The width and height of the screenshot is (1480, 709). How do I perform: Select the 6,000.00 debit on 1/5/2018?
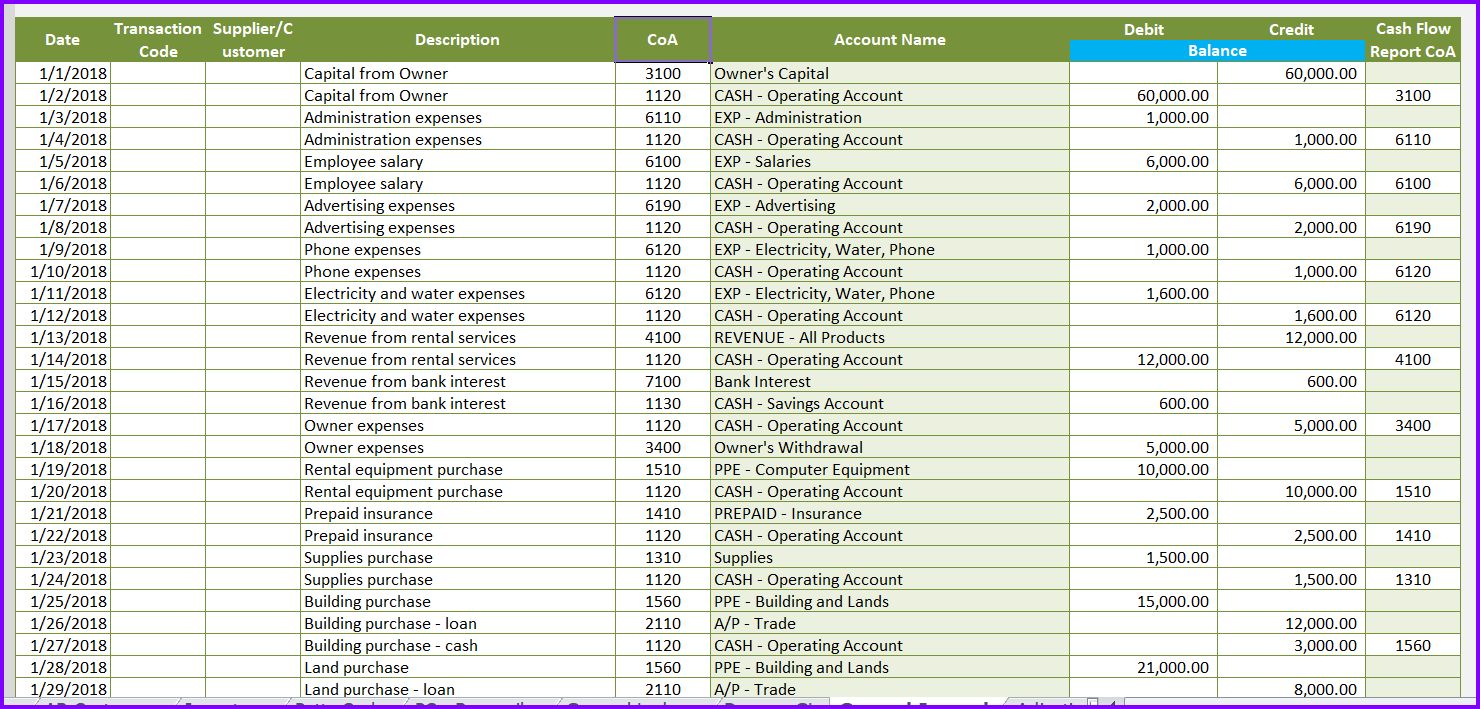(1144, 161)
